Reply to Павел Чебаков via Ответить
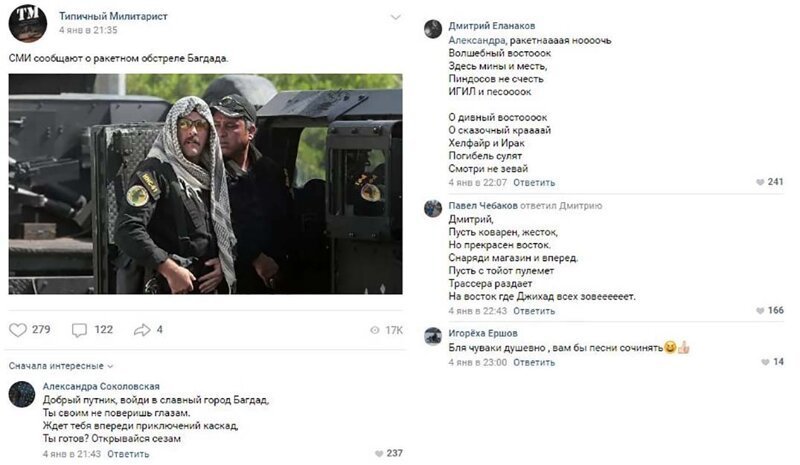800x465 pixels. pyautogui.click(x=534, y=311)
